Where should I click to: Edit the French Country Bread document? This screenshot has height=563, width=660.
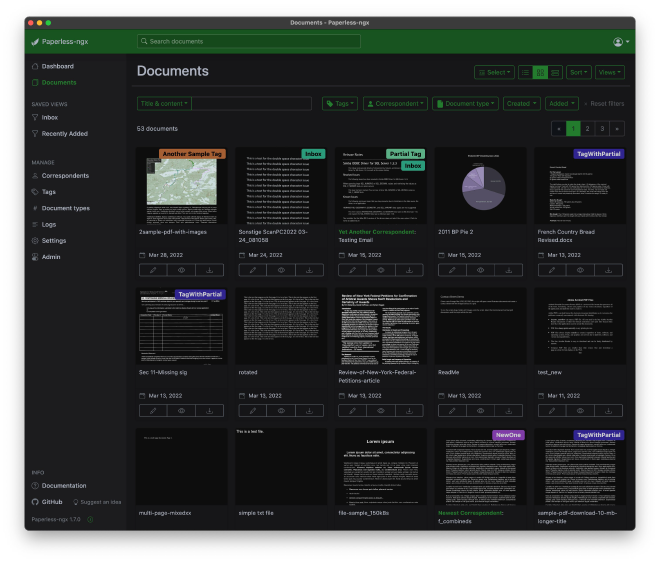(x=552, y=270)
